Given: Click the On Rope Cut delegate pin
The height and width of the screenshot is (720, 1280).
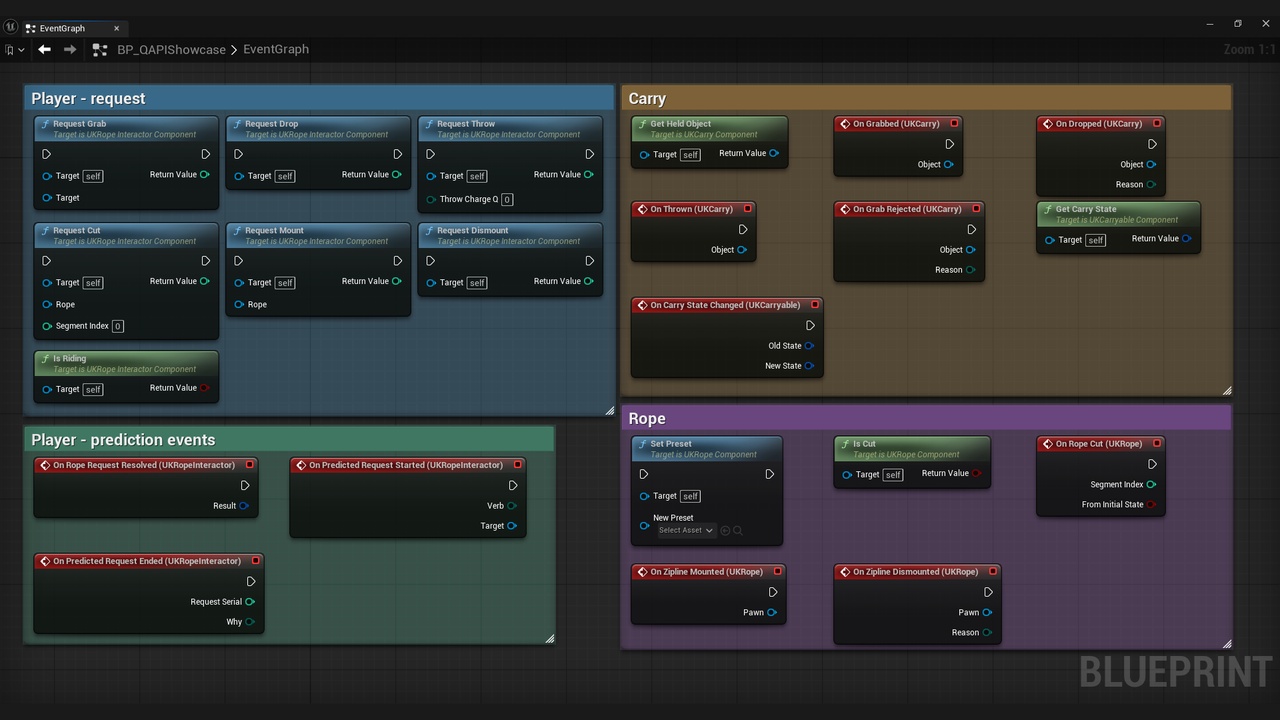Looking at the screenshot, I should (x=1157, y=444).
